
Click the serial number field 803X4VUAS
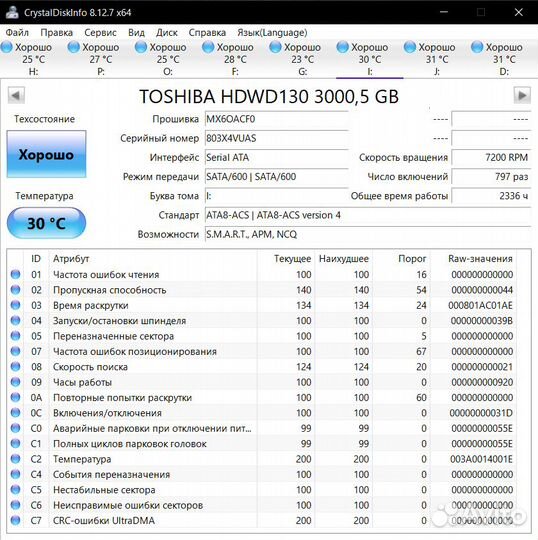(x=277, y=138)
